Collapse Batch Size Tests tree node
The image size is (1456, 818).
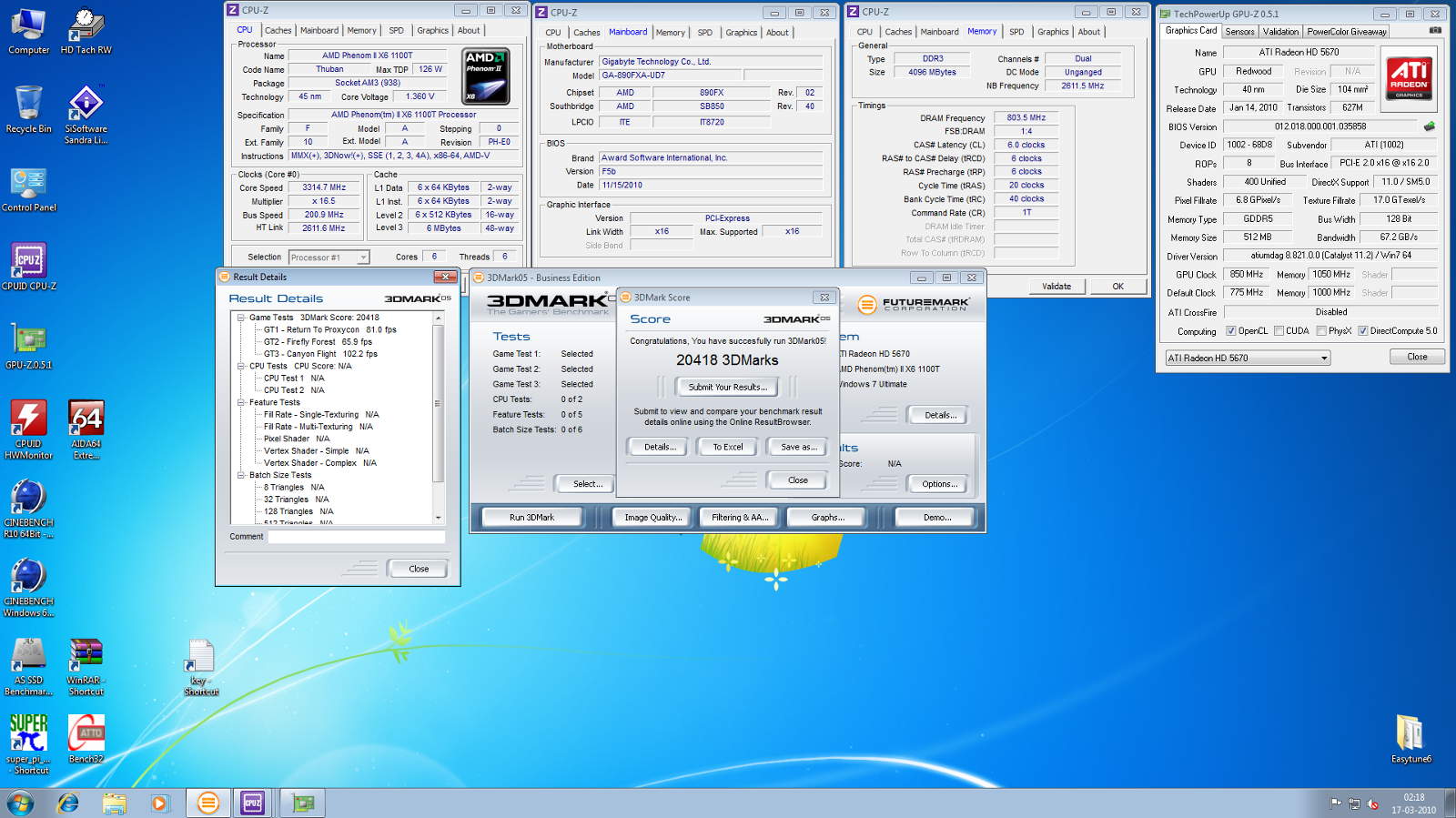[241, 475]
